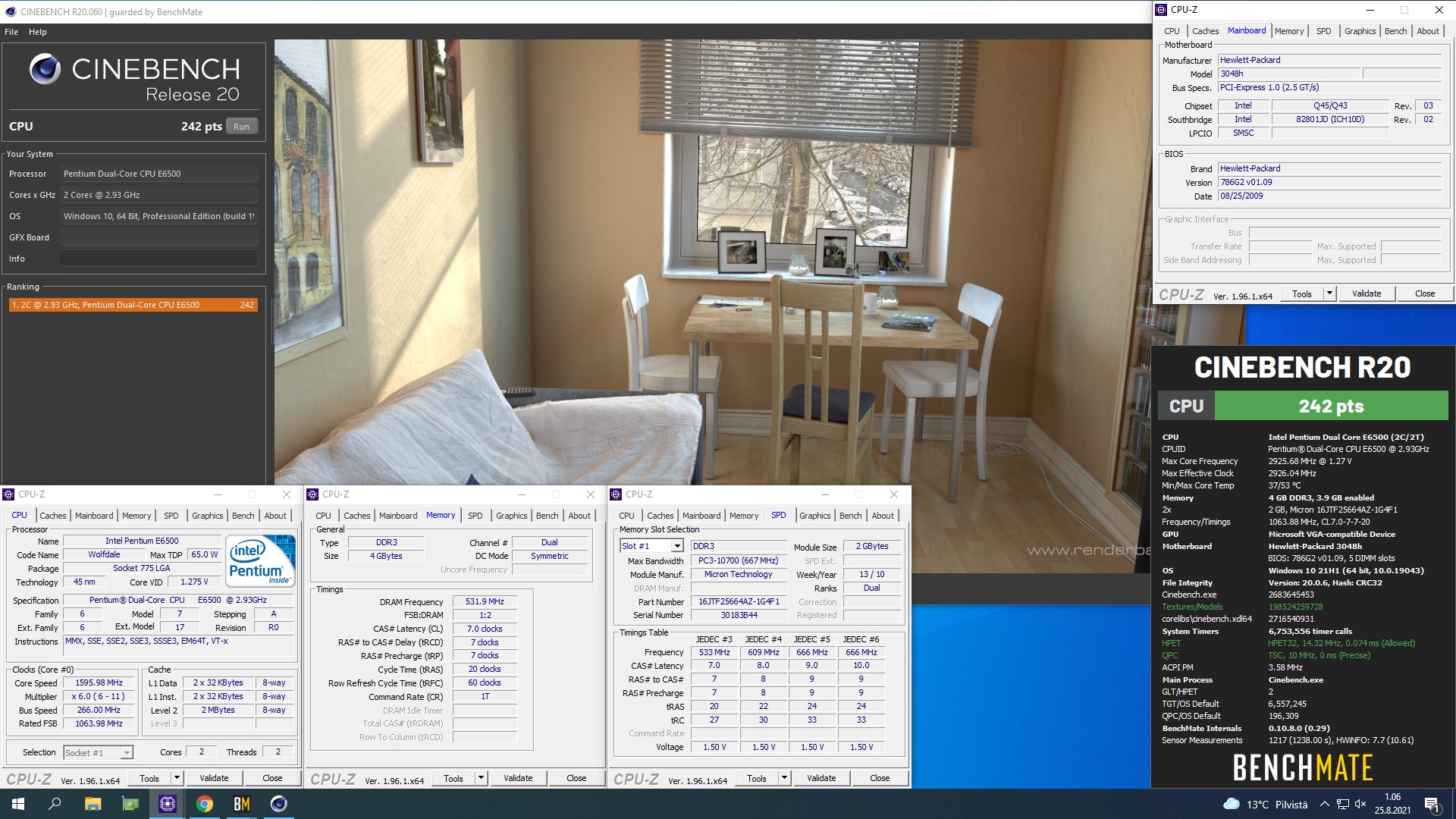Screen dimensions: 1456x819
Task: Click the muted volume tray icon
Action: click(1360, 804)
